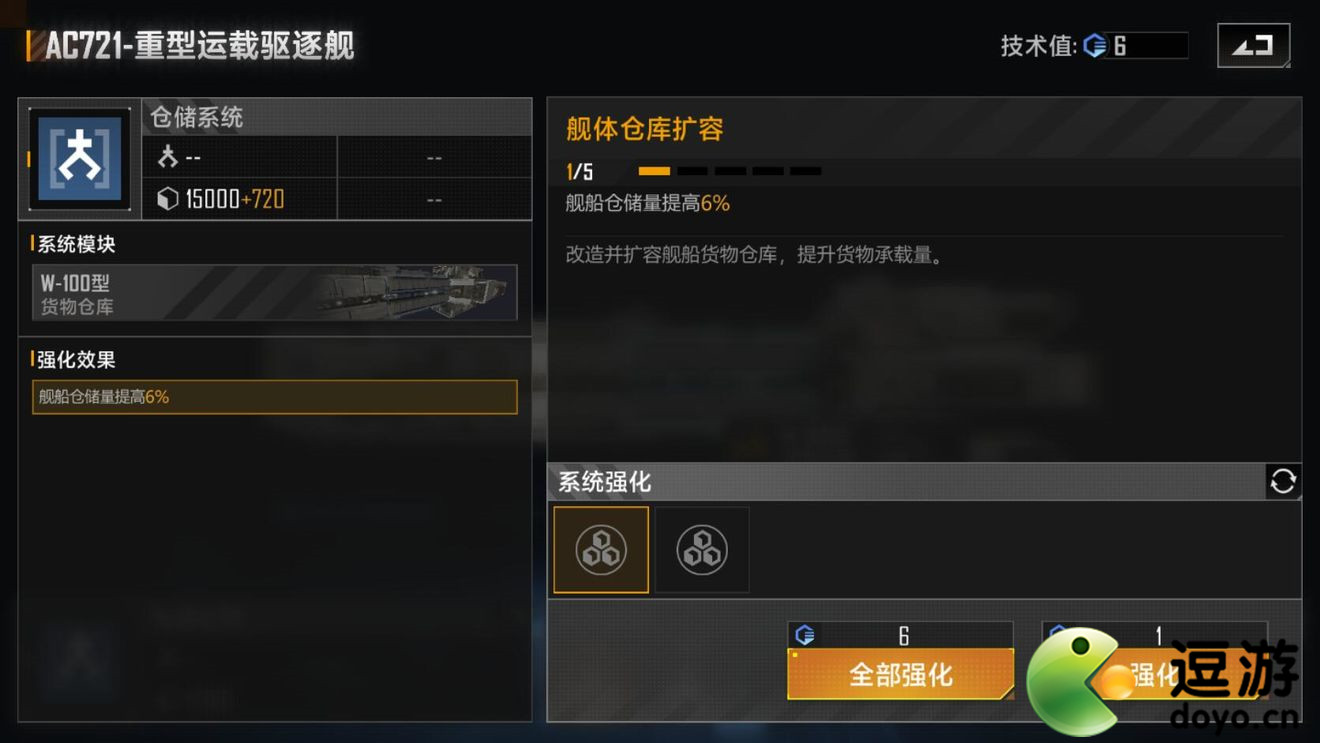Select the 舰船仓储量提高6% enhancement effect row

[275, 397]
